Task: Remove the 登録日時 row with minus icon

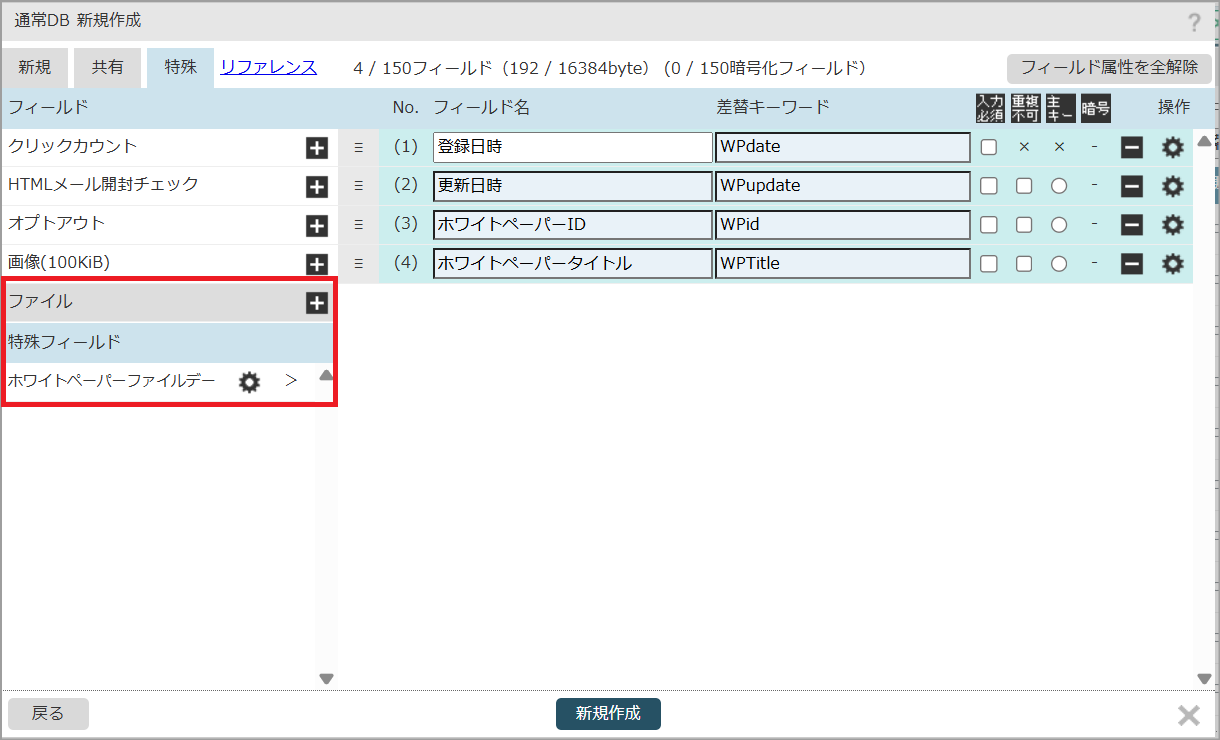Action: coord(1132,148)
